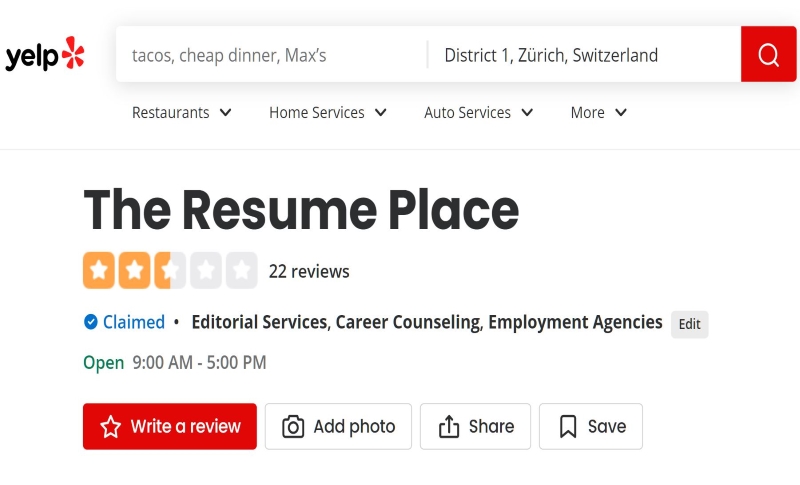Expand the Home Services dropdown chevron
800x485 pixels.
[381, 112]
